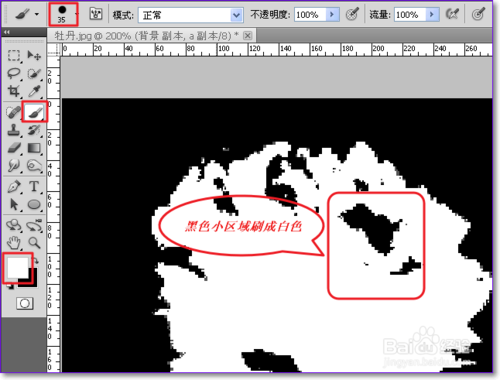The height and width of the screenshot is (380, 500).
Task: Toggle tablet pressure for size
Action: click(x=478, y=14)
